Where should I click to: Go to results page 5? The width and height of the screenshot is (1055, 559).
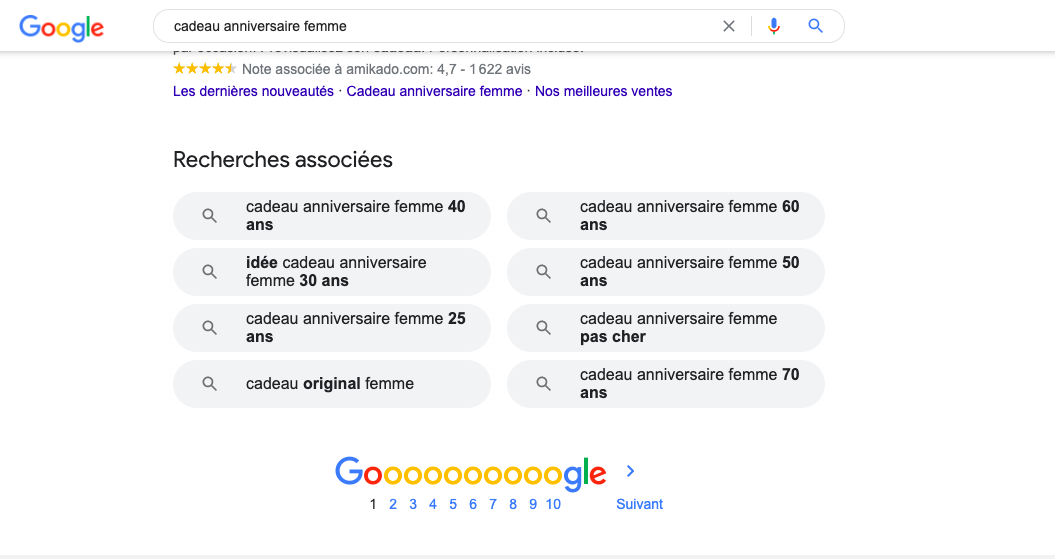coord(453,504)
